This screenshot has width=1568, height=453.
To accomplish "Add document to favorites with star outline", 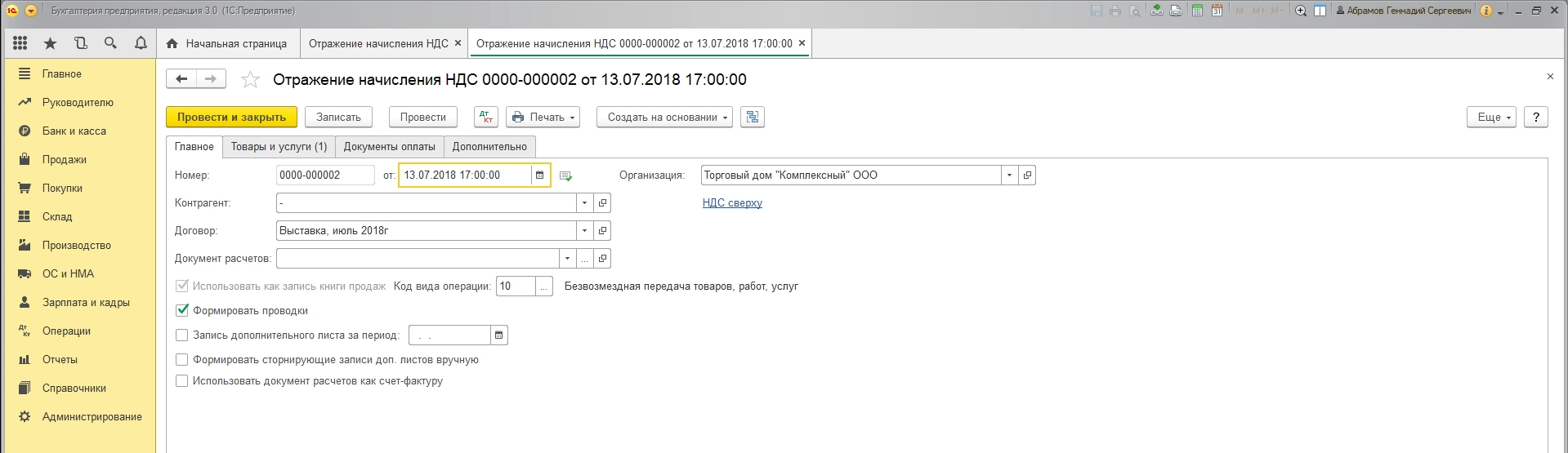I will click(250, 79).
